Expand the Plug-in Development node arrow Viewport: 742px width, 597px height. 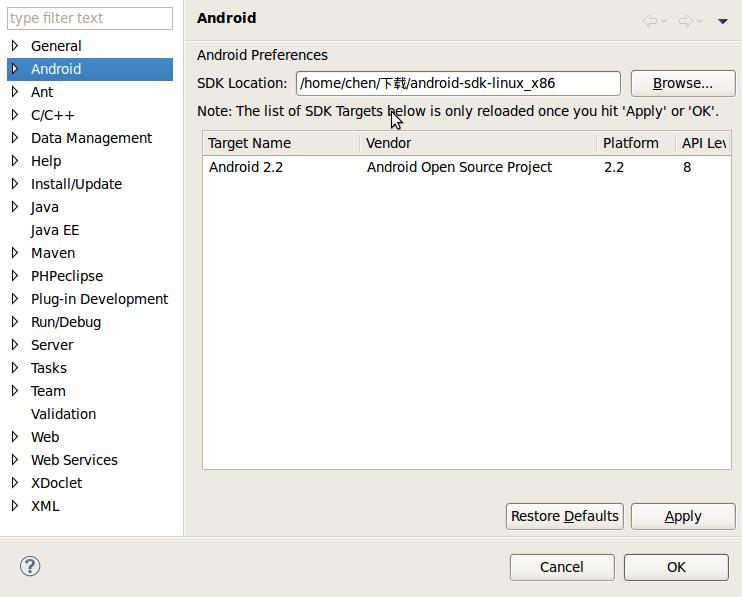click(15, 299)
